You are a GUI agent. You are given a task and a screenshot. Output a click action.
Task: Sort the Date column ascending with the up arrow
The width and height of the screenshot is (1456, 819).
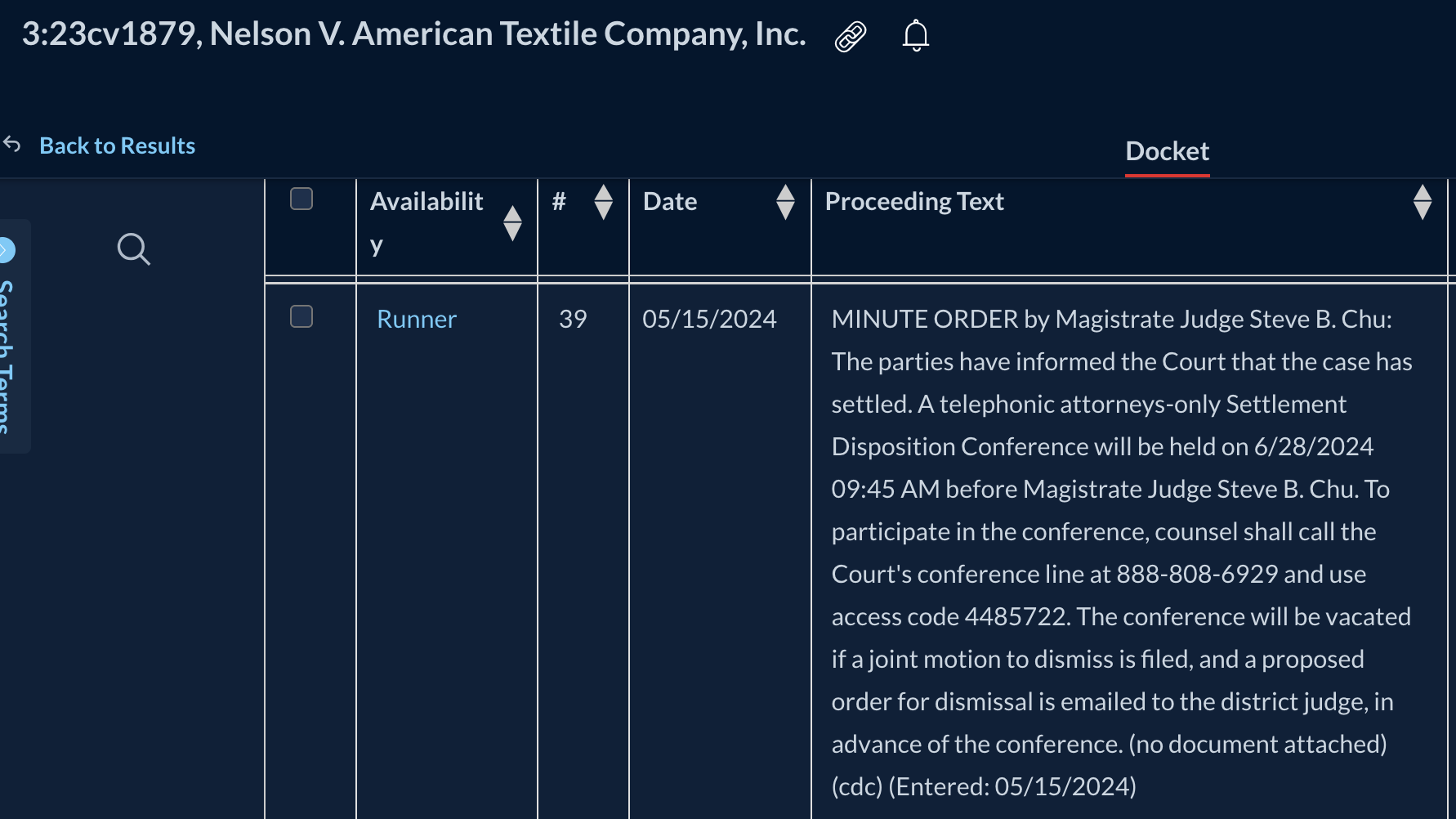point(785,193)
